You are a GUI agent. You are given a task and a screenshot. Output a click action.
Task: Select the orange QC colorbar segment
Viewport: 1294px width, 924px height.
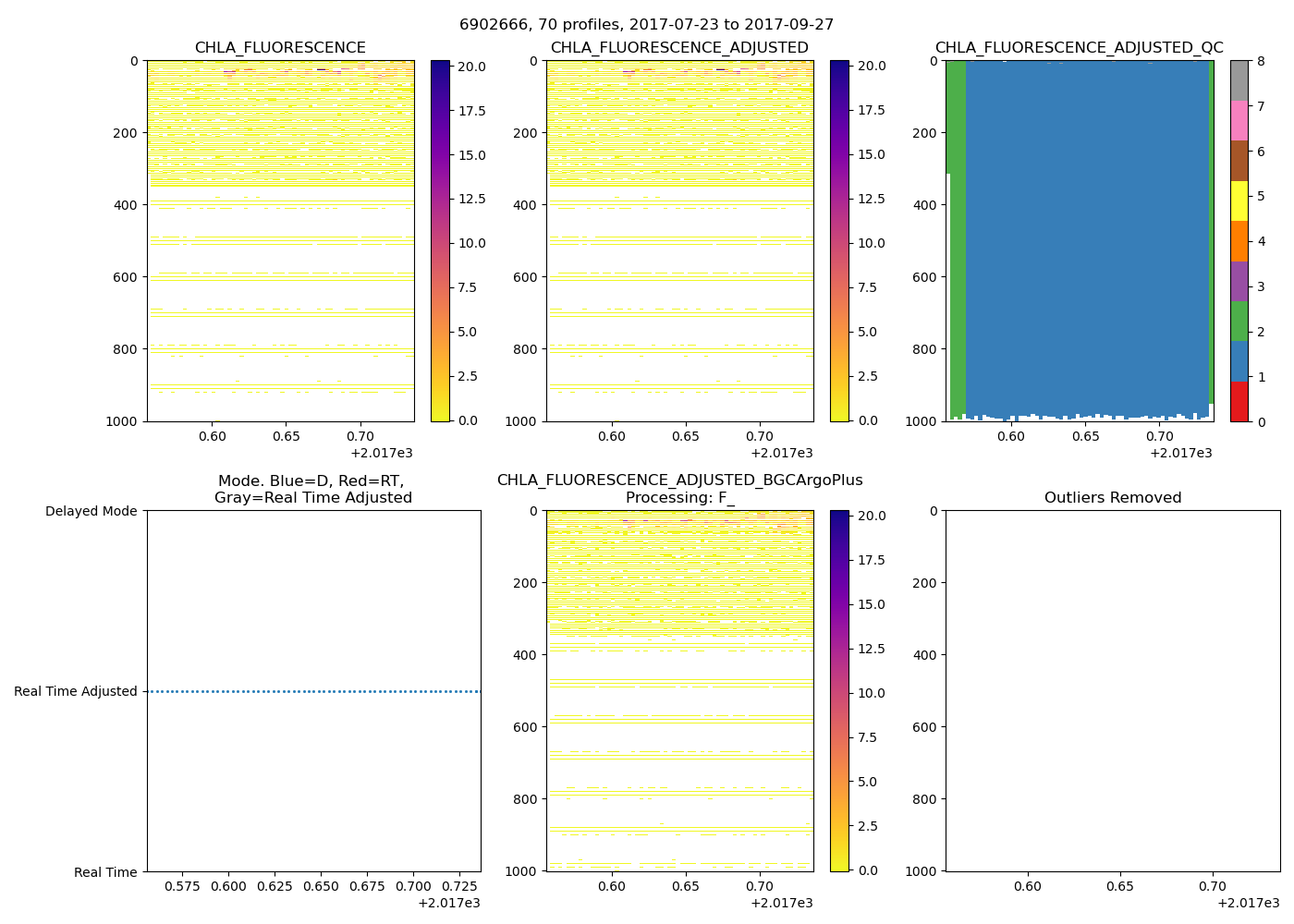tap(1239, 241)
